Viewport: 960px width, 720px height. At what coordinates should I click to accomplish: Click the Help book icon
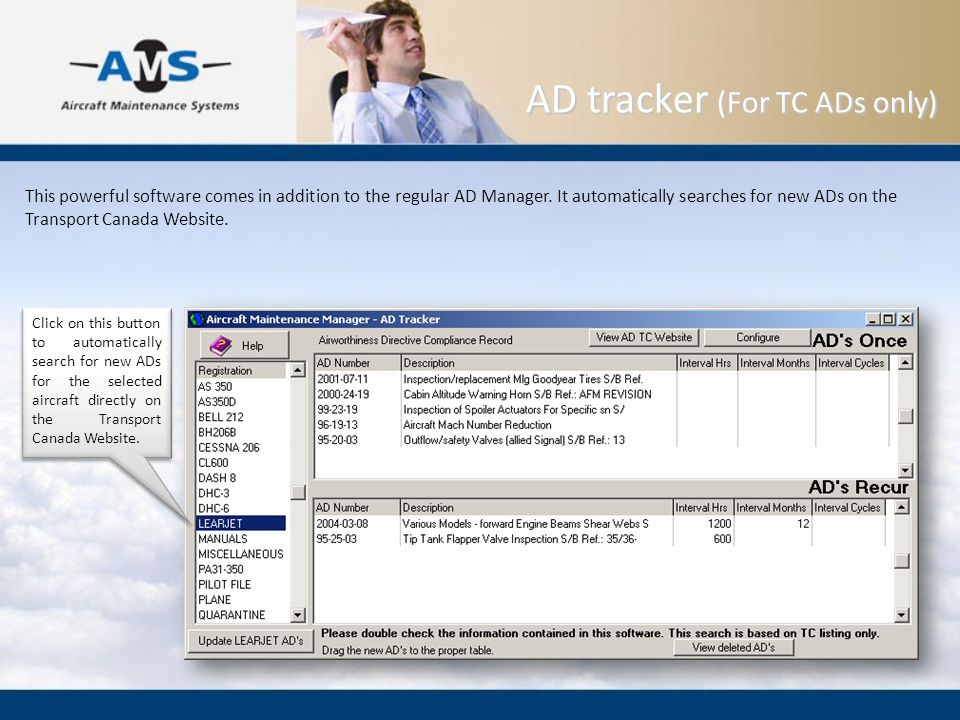pos(220,345)
